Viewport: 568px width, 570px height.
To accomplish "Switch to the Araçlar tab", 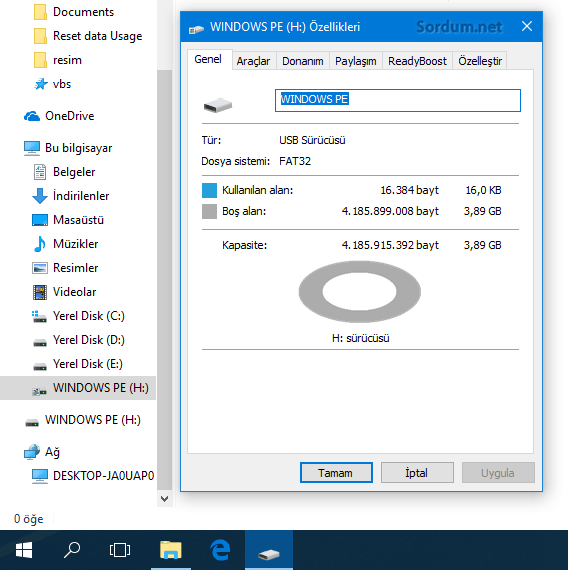I will [x=253, y=61].
